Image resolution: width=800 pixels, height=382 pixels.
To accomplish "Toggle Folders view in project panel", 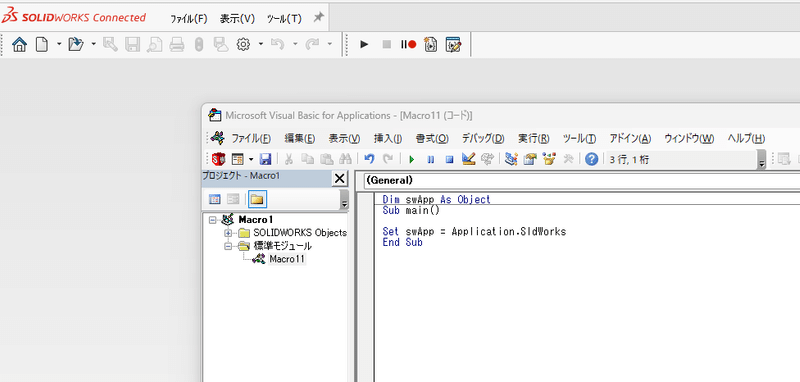I will [257, 199].
